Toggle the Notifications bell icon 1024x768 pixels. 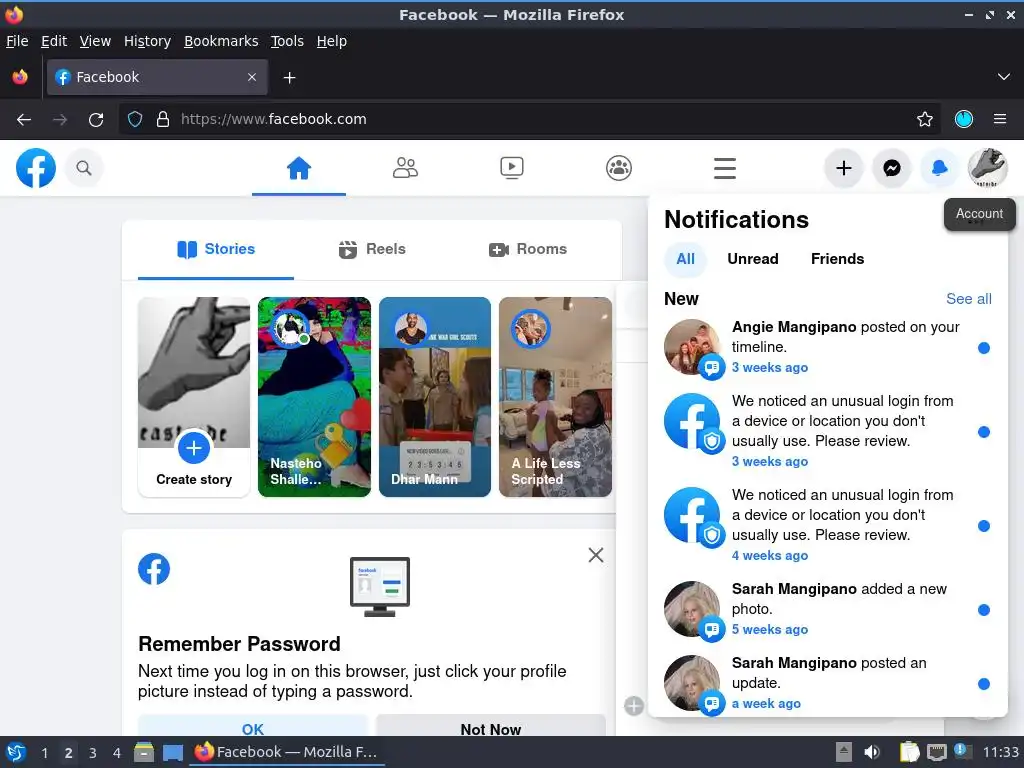click(x=939, y=168)
